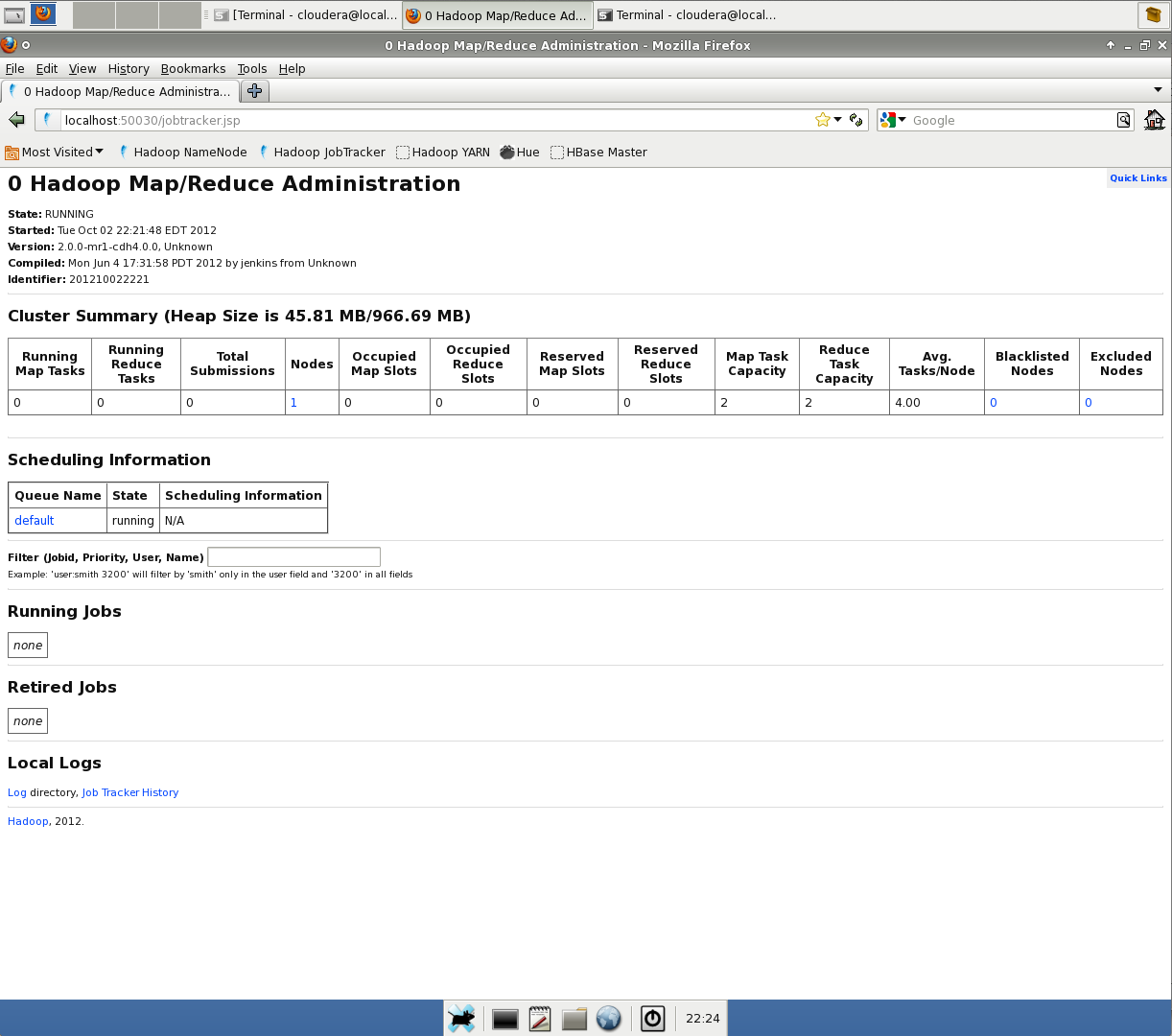Click the Firefox launcher icon in the top panel
The width and height of the screenshot is (1172, 1036).
[x=43, y=14]
